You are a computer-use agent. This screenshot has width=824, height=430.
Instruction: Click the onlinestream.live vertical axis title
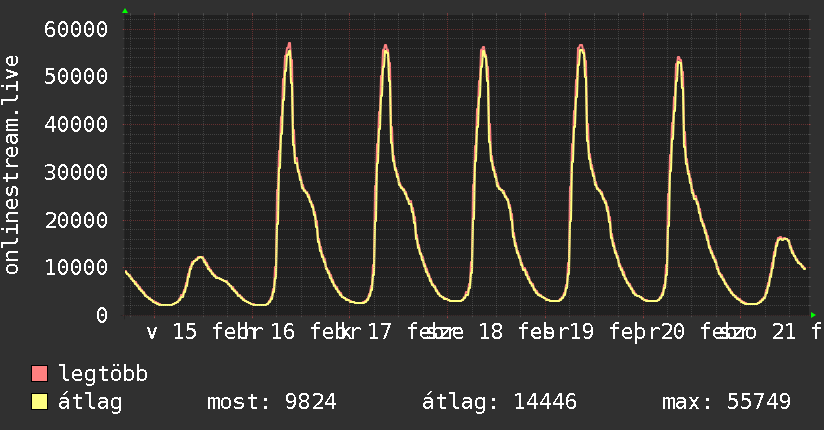coord(13,165)
